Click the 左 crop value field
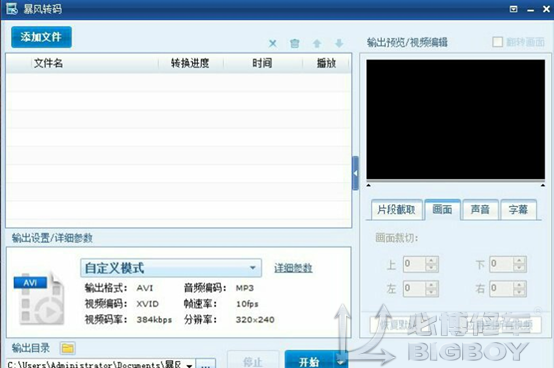Screen dimensions: 554x368 (x=414, y=289)
